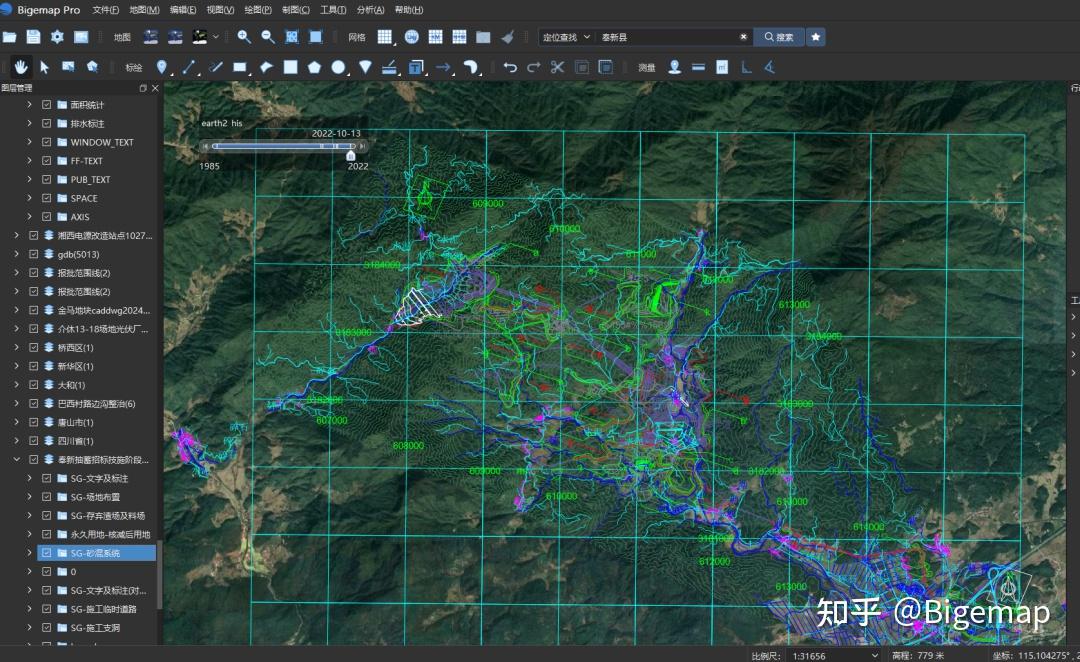Open settings via the gear icon
The width and height of the screenshot is (1080, 662).
pyautogui.click(x=57, y=37)
